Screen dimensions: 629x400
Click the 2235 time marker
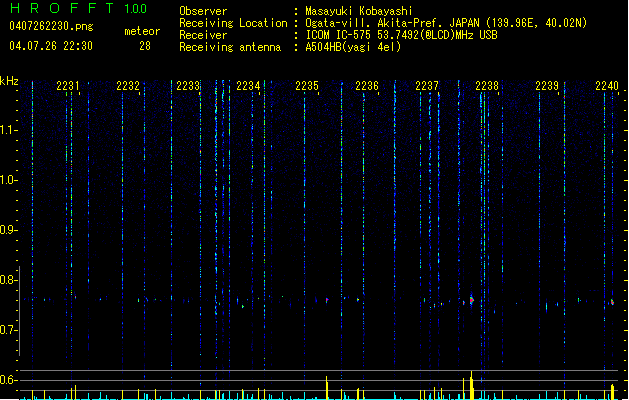click(307, 86)
